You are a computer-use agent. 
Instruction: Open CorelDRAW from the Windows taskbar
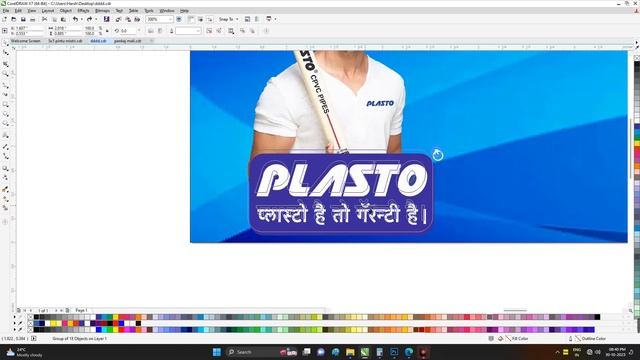[x=365, y=352]
